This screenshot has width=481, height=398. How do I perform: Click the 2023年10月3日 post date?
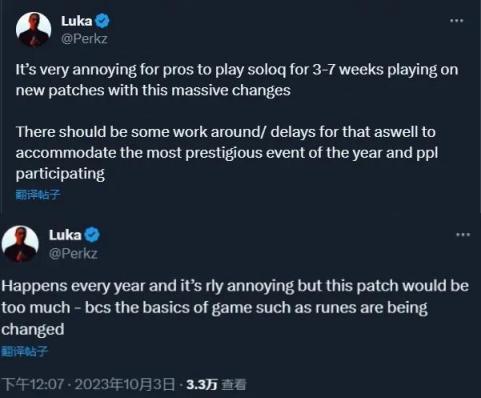click(x=125, y=384)
